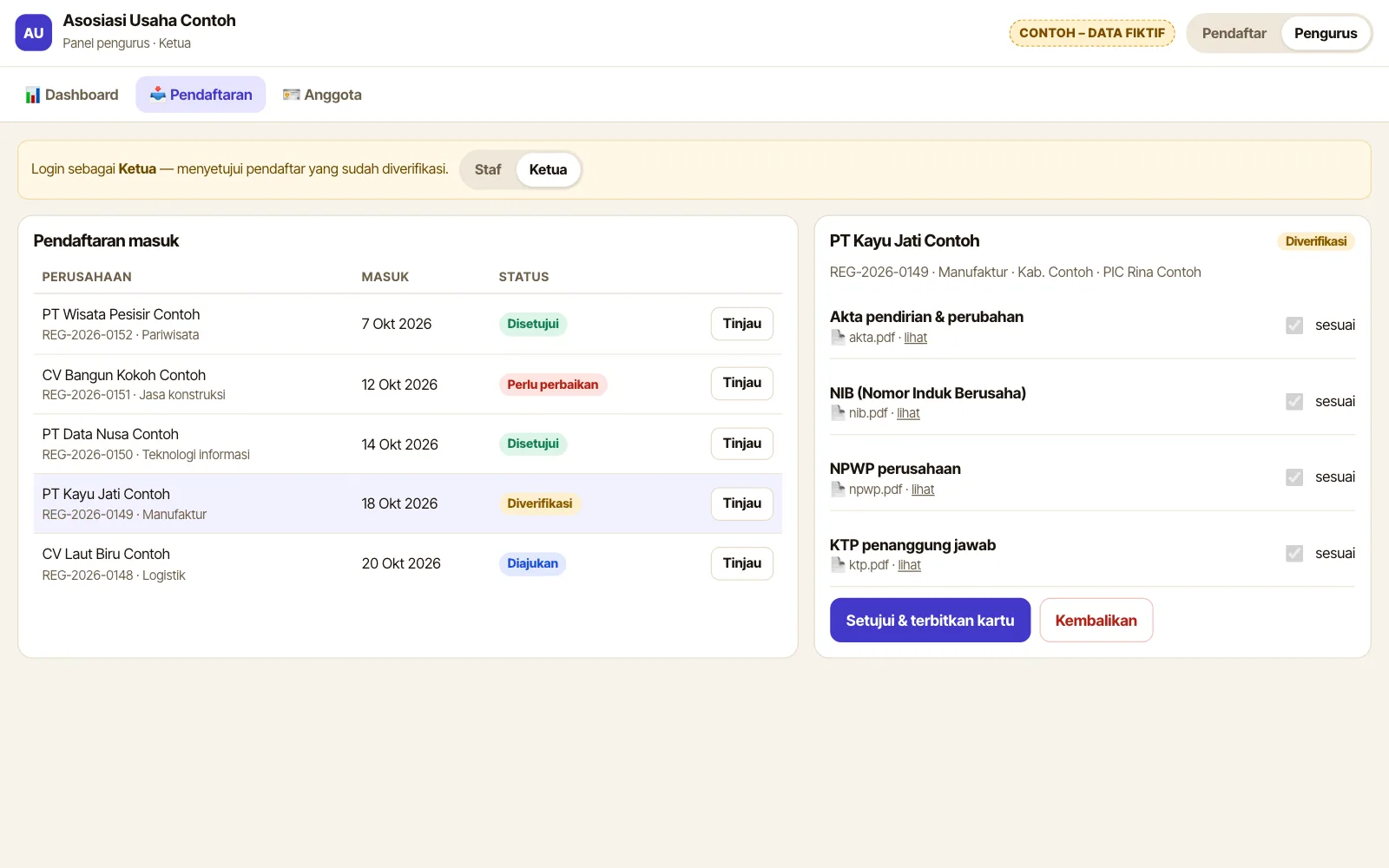Toggle the NIB sesuai checkbox
1389x868 pixels.
click(1294, 402)
